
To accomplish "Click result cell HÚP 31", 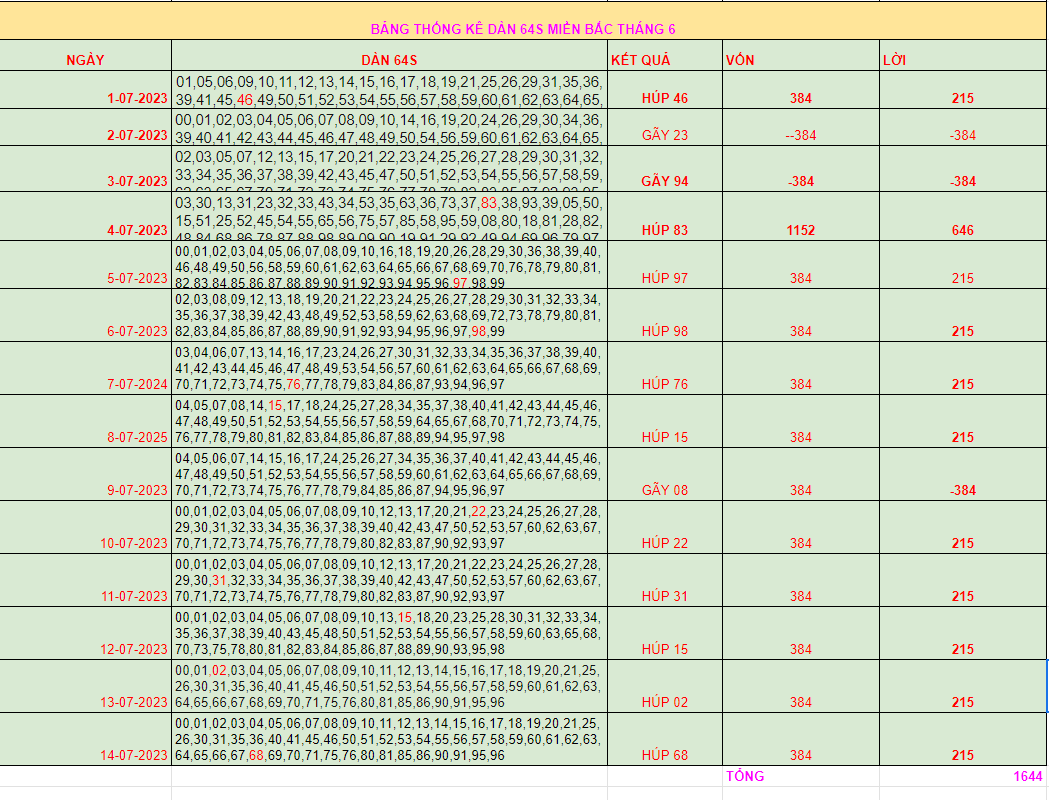I will 665,580.
